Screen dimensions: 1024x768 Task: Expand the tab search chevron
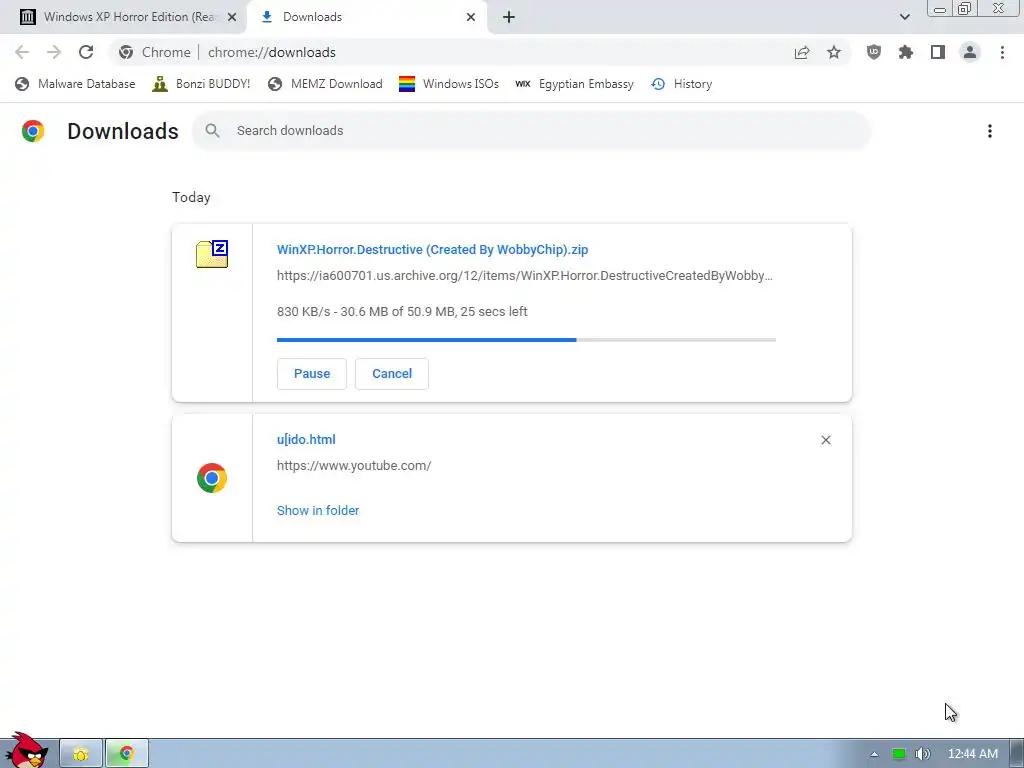[904, 17]
